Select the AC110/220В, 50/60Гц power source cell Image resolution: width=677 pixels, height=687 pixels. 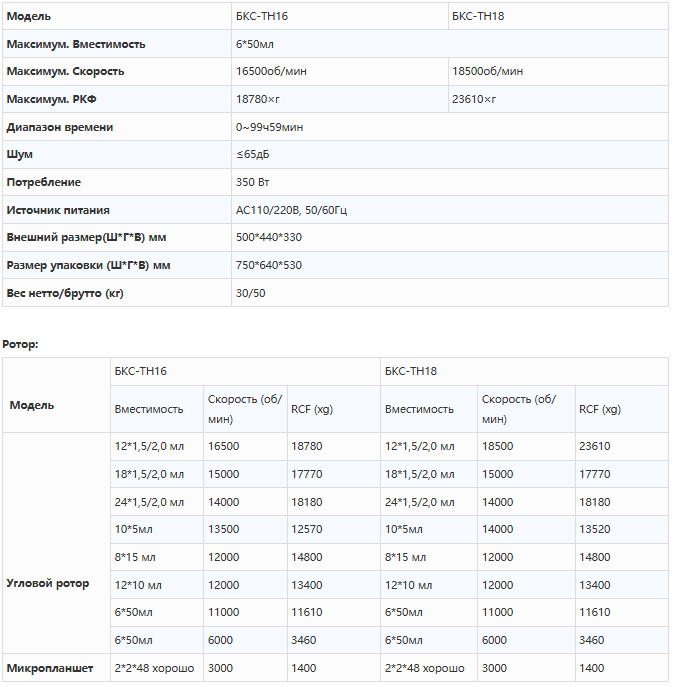point(291,210)
